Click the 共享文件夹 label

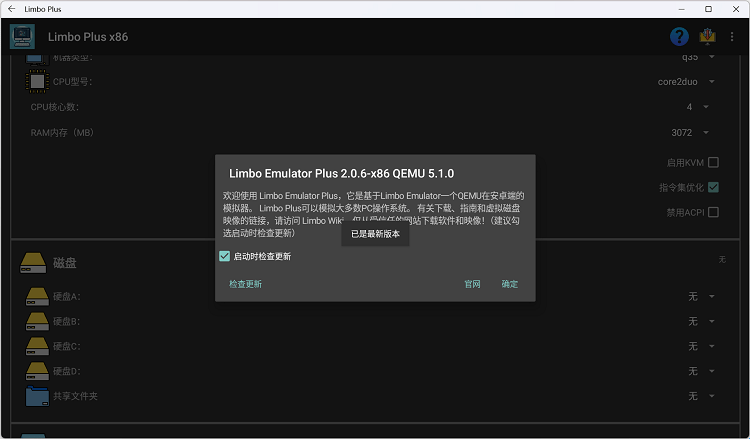(x=75, y=396)
